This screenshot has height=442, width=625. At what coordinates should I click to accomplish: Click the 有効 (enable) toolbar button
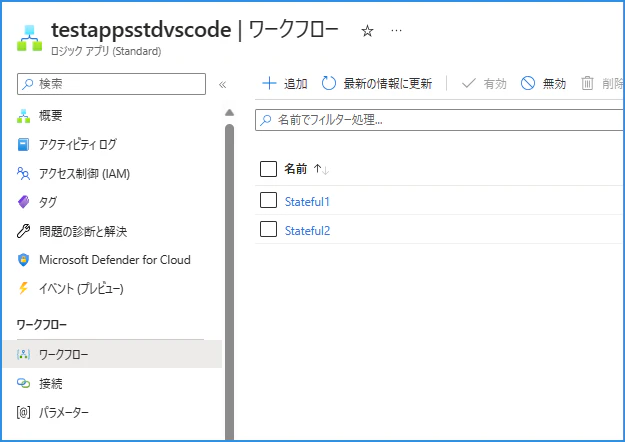click(x=484, y=84)
